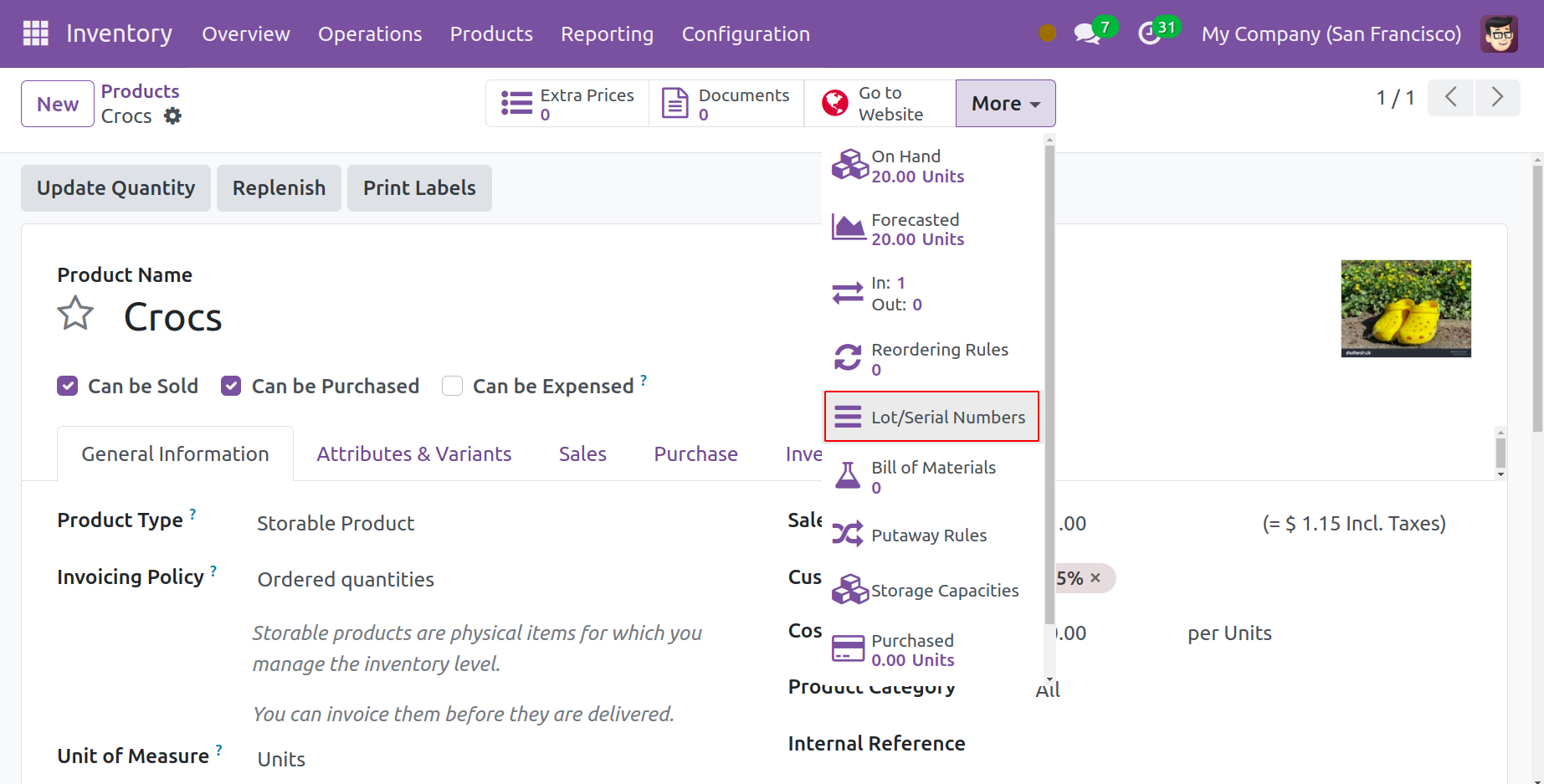Screen dimensions: 1544x784
Task: Enable the Can be Expensed checkbox
Action: click(452, 386)
